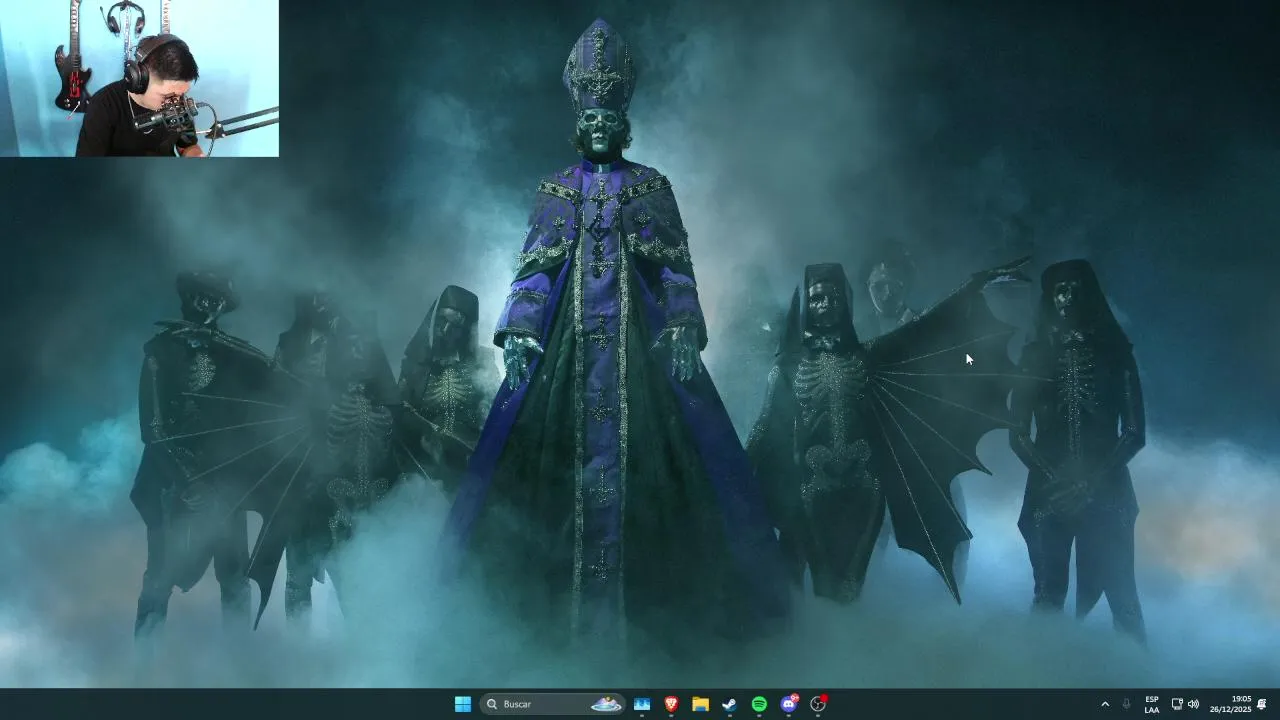Click the webcam overlay in the corner

click(139, 78)
